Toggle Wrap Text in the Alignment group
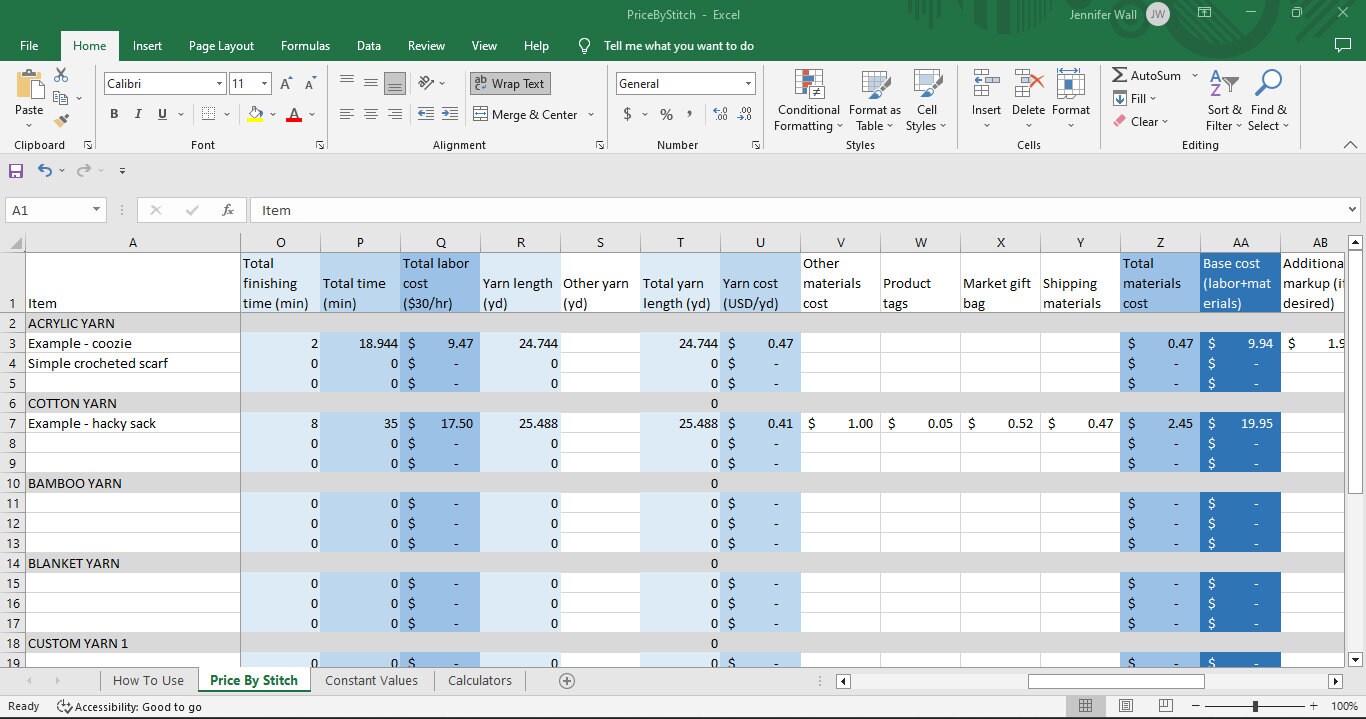The width and height of the screenshot is (1366, 719). point(509,83)
